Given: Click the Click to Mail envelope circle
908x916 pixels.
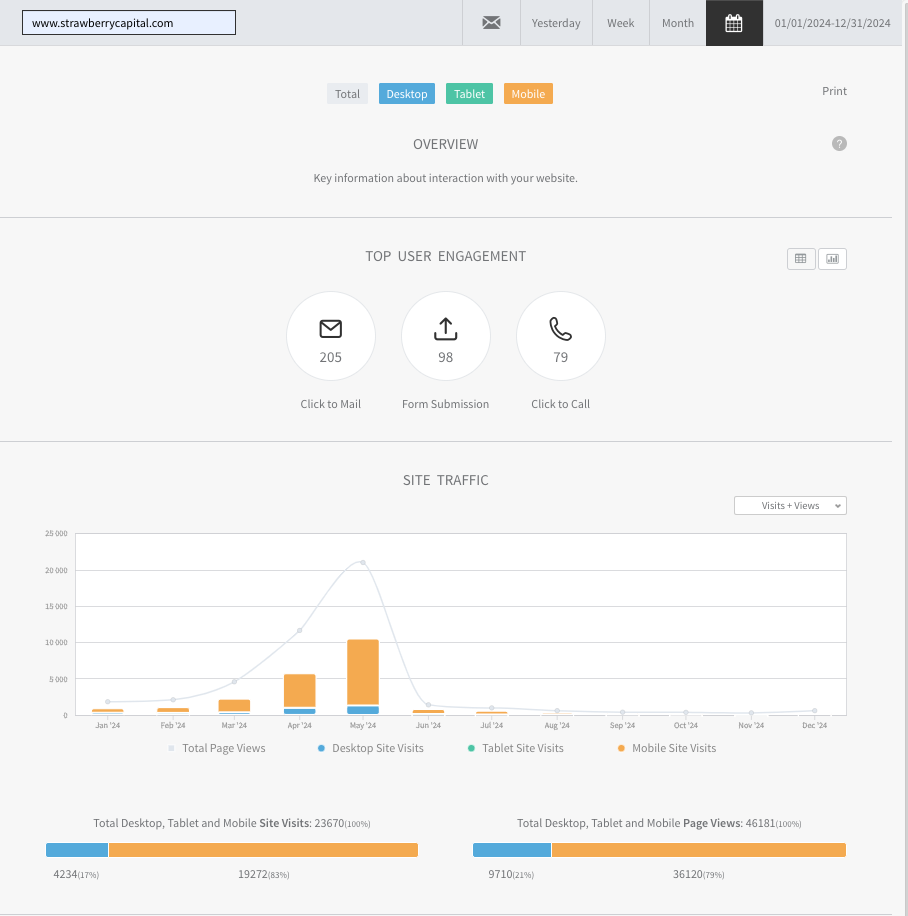Looking at the screenshot, I should (x=331, y=336).
